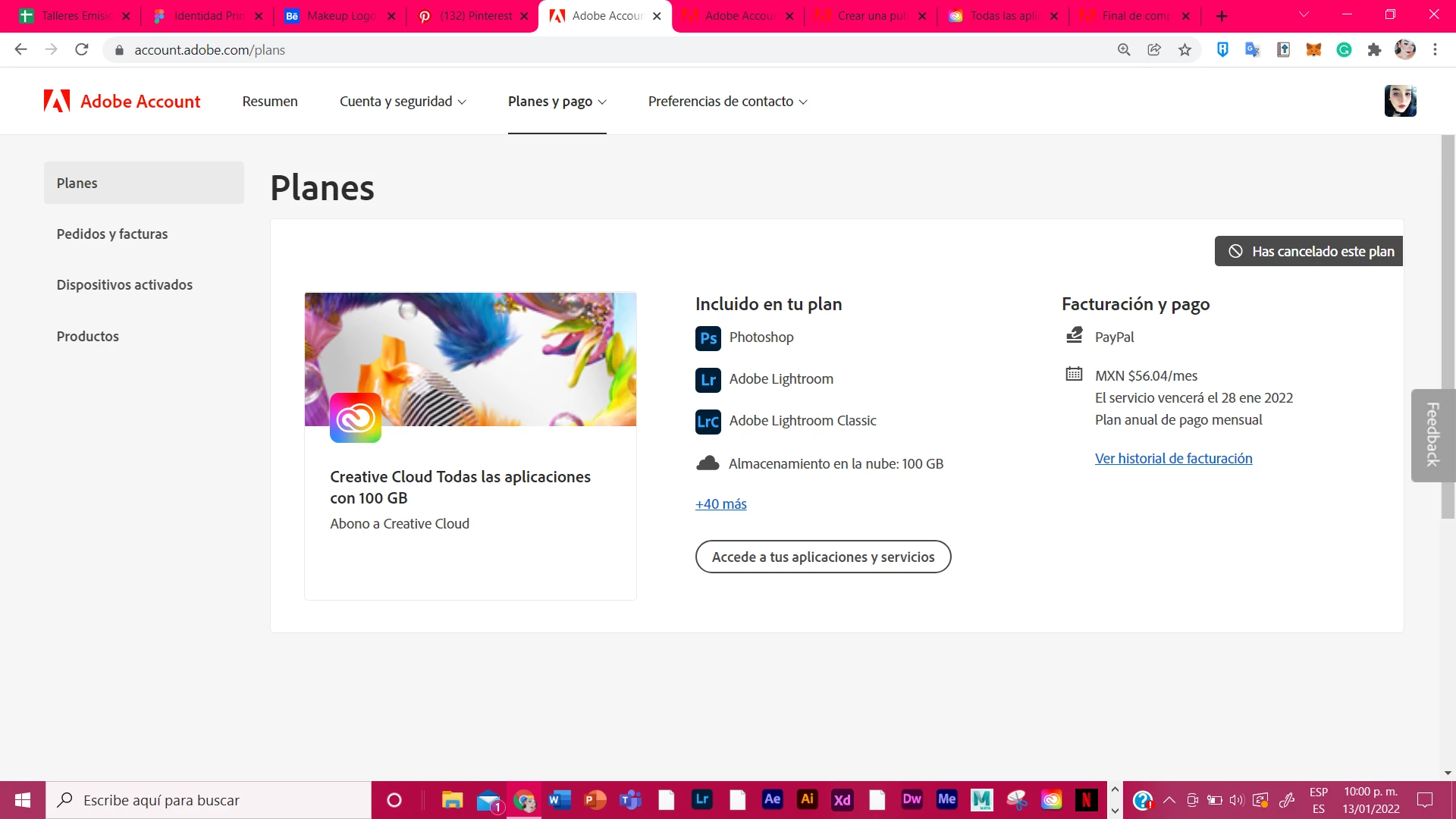
Task: Open the Windows Start menu
Action: point(23,800)
